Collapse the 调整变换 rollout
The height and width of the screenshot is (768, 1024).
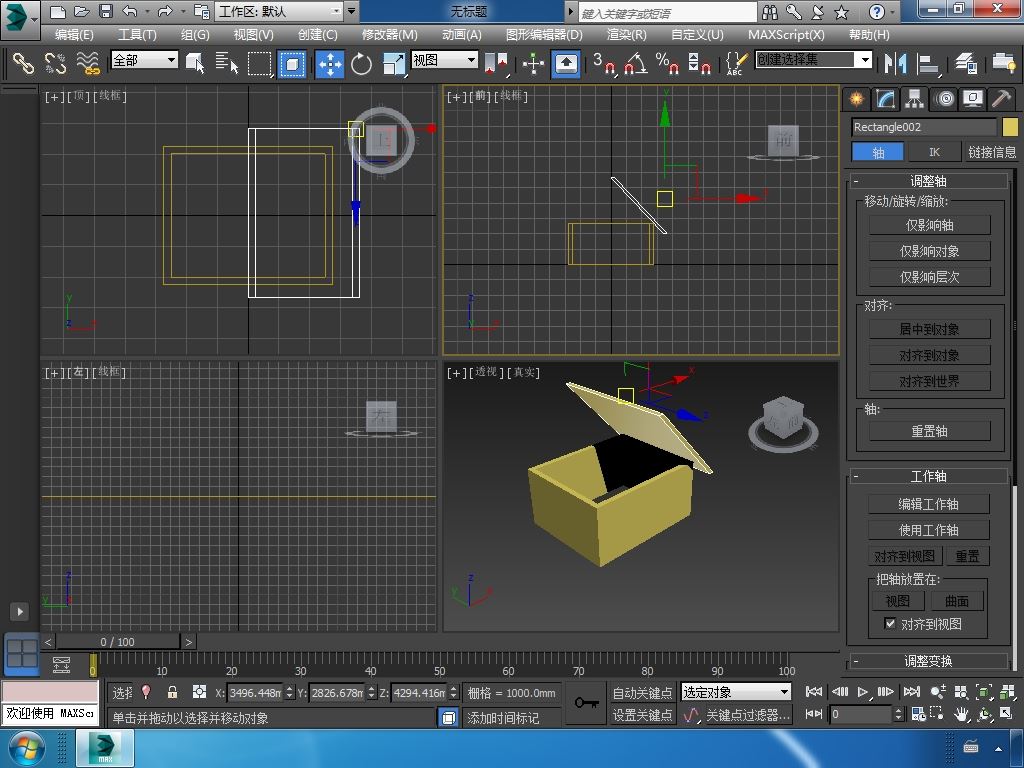[x=928, y=661]
